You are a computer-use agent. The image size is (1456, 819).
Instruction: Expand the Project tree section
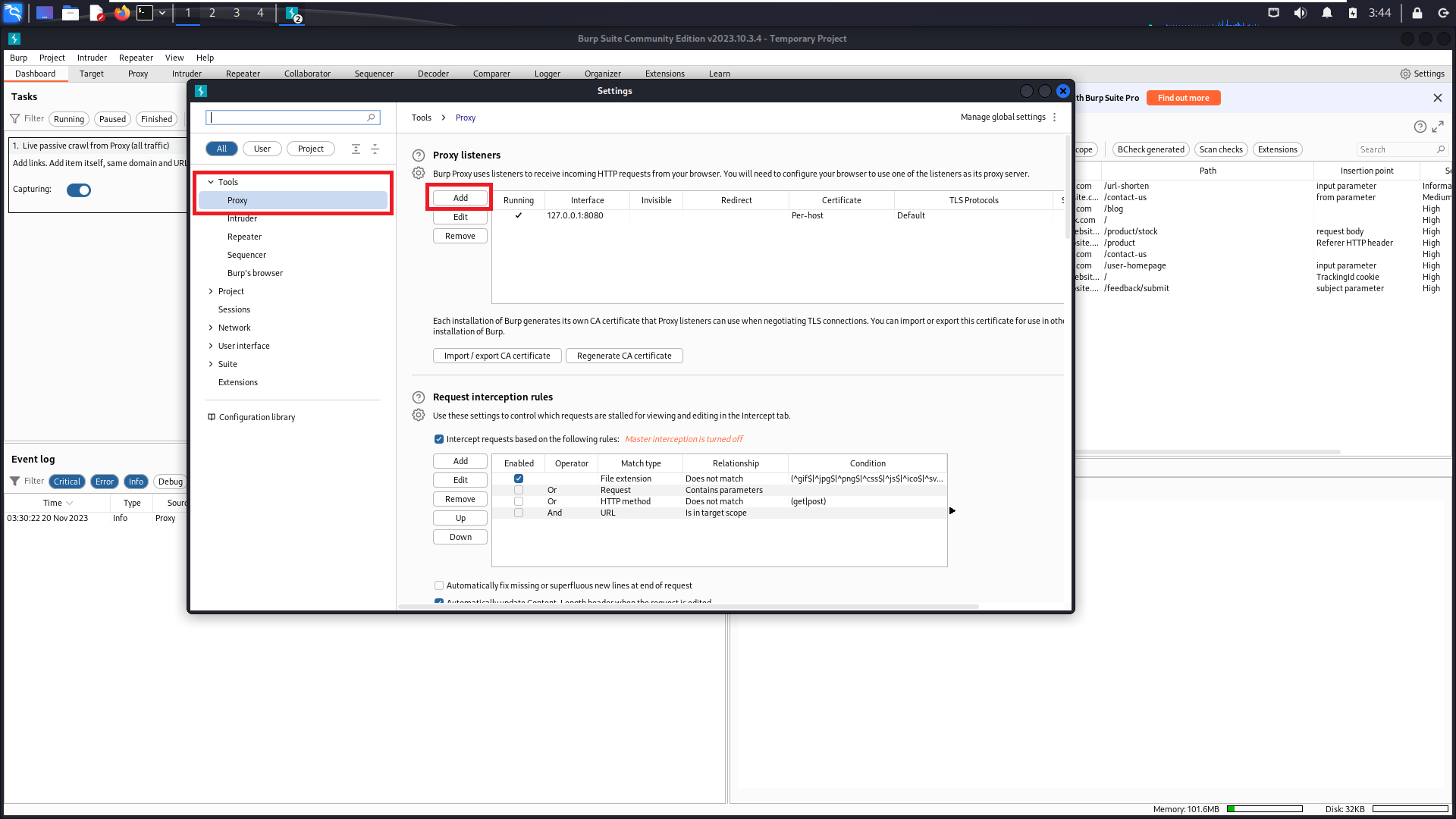pyautogui.click(x=211, y=291)
